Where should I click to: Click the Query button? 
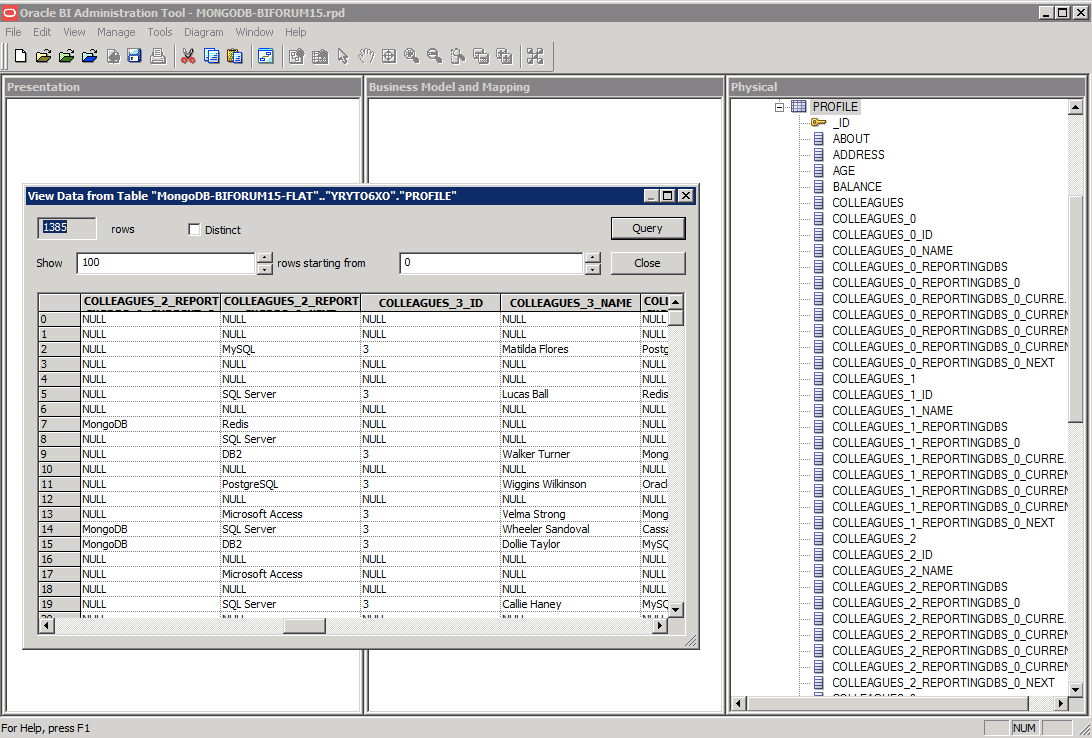pos(647,228)
